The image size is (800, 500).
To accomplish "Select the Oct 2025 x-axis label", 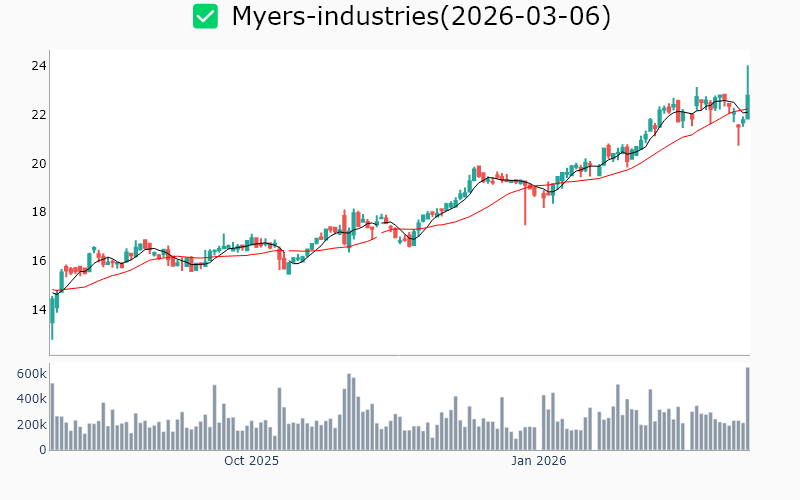I will 251,461.
